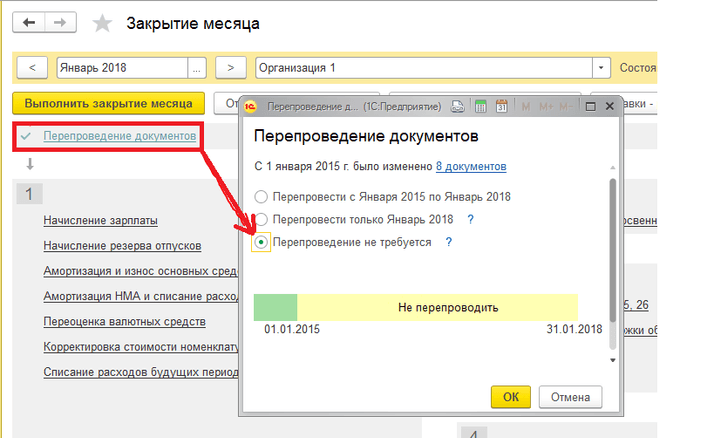Open the calculator icon in dialog title bar
This screenshot has width=714, height=438.
pyautogui.click(x=480, y=105)
